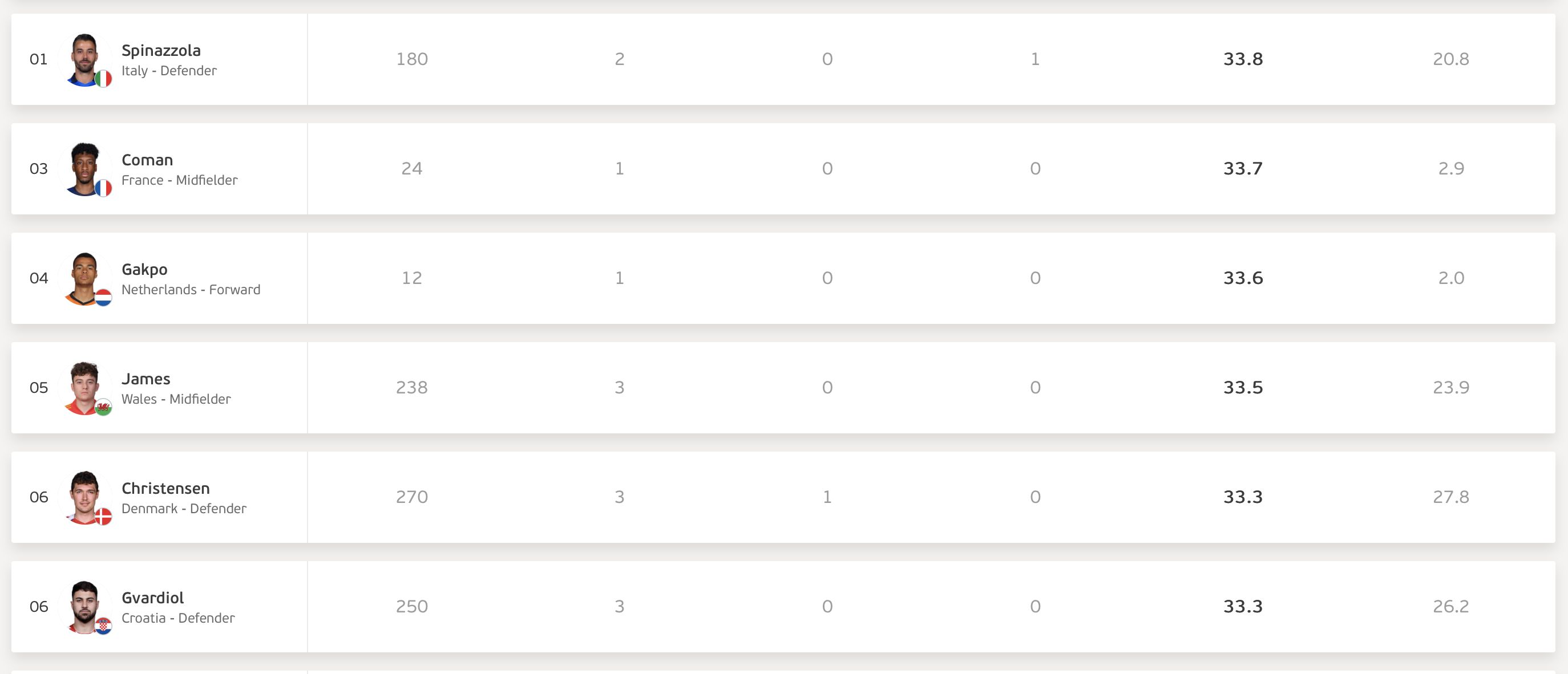Click the Wales flag badge beside James
This screenshot has width=1568, height=674.
tap(103, 407)
